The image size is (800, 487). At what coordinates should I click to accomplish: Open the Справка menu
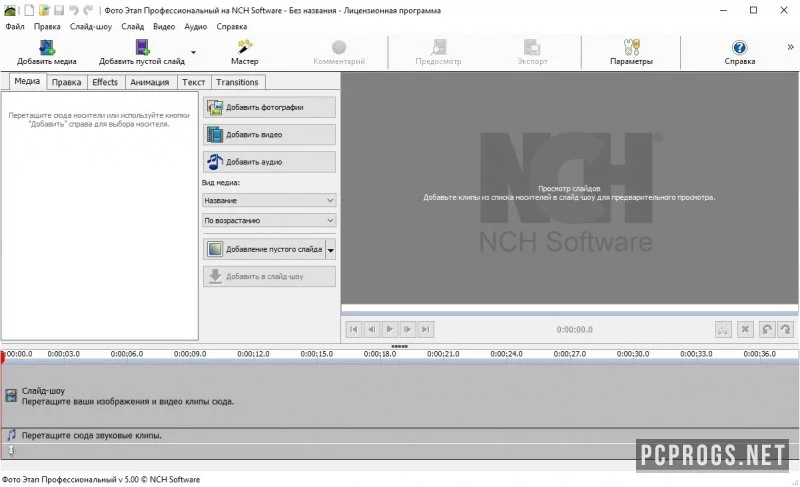[x=232, y=27]
